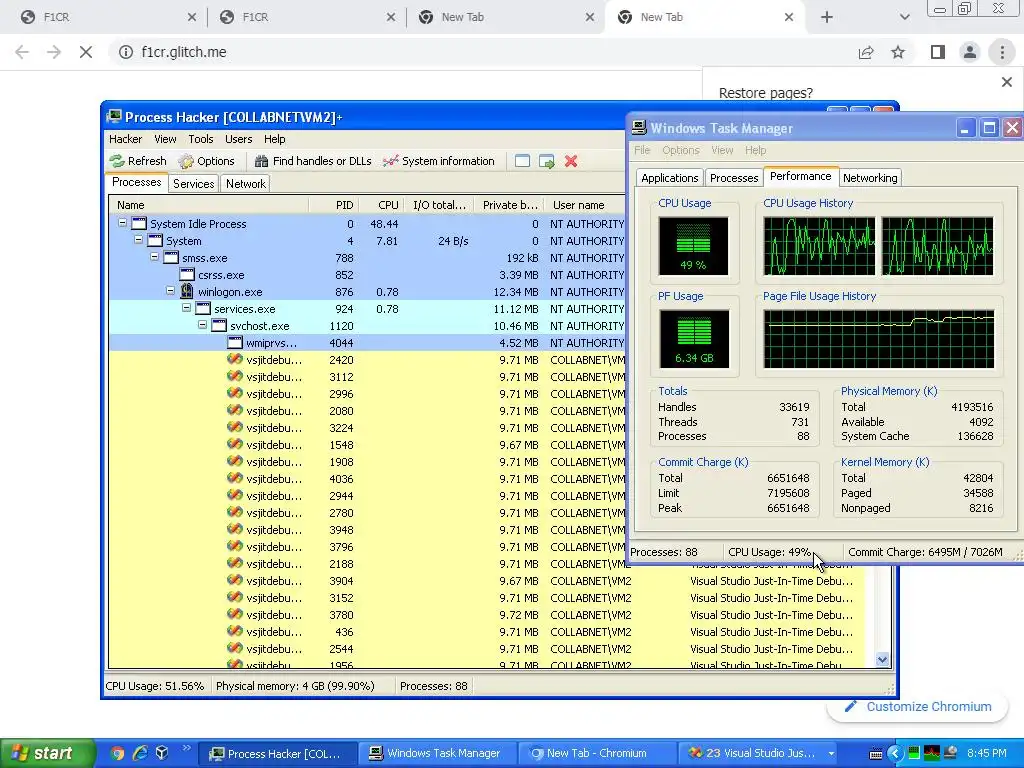Screen dimensions: 1024x768
Task: Click the scroll-down arrow in the process list
Action: click(882, 660)
